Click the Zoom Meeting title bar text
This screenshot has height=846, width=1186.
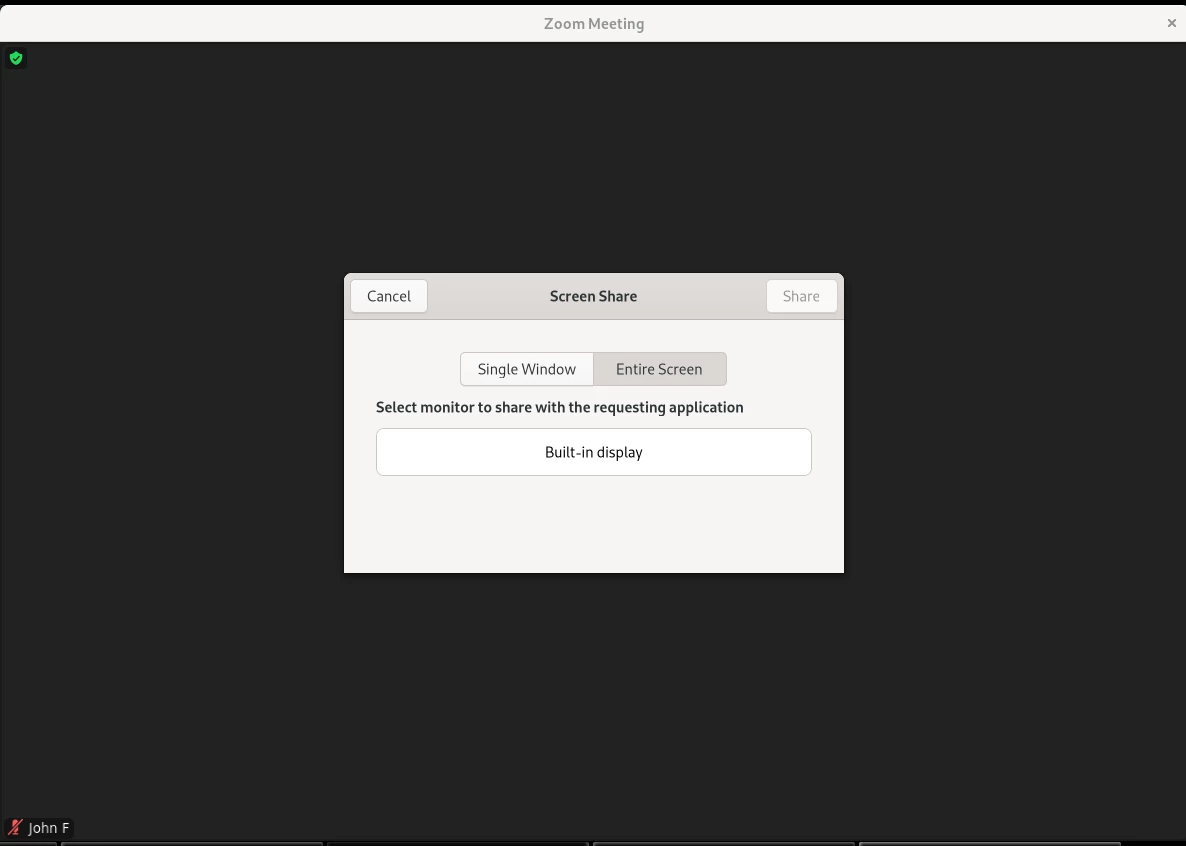594,23
